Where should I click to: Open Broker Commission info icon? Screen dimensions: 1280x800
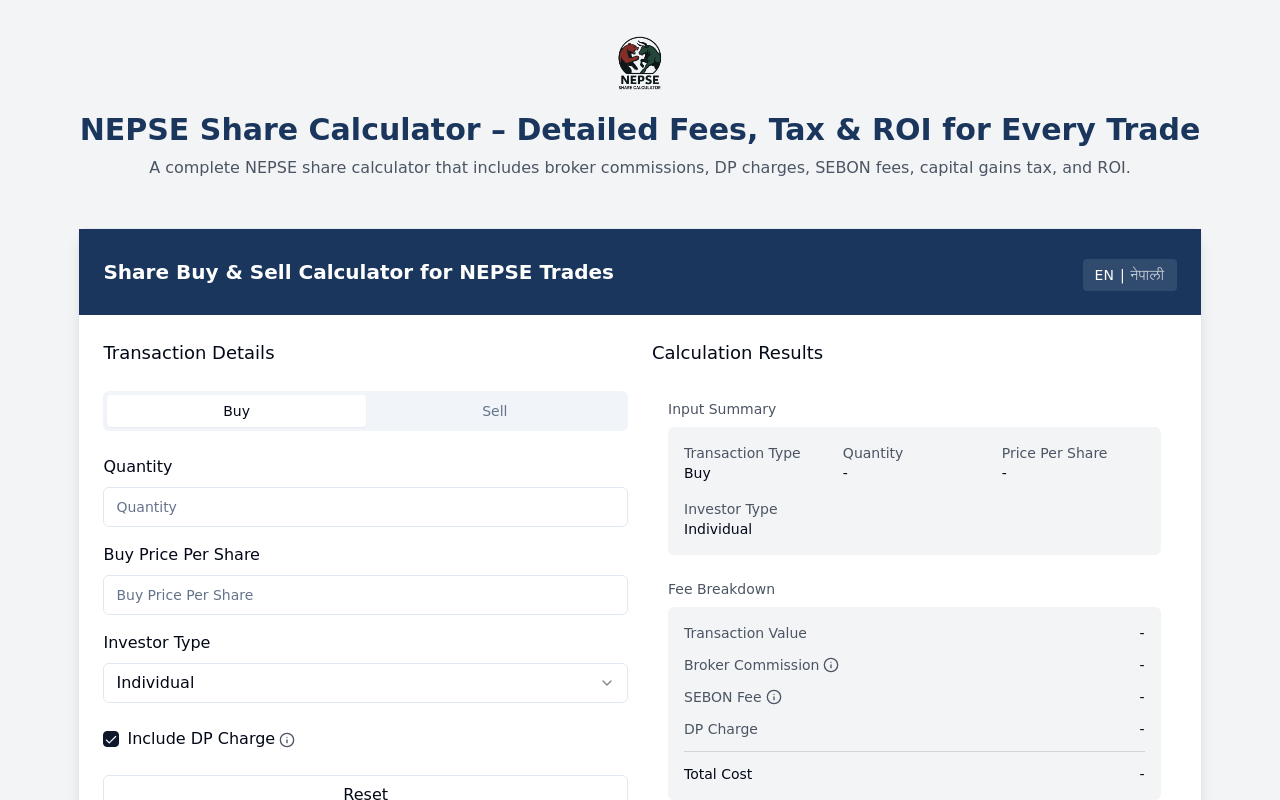tap(831, 665)
